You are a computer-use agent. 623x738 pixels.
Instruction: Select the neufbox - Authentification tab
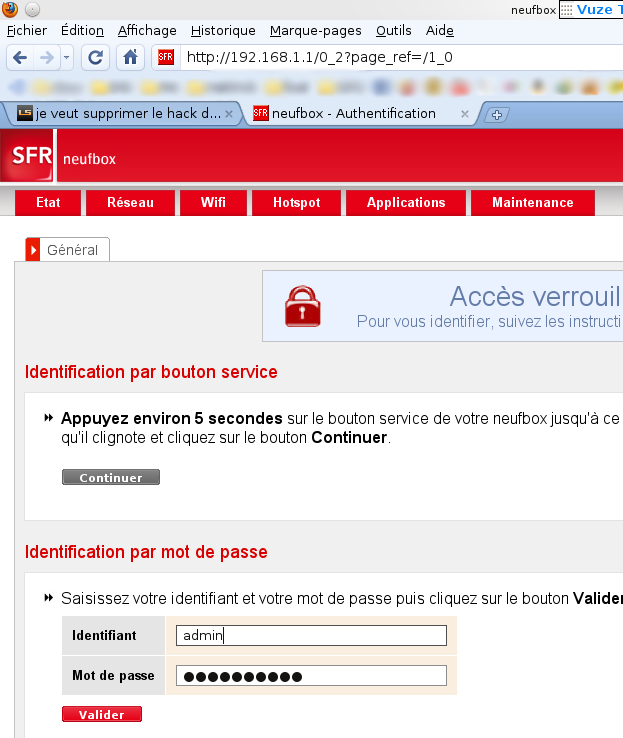[x=362, y=113]
